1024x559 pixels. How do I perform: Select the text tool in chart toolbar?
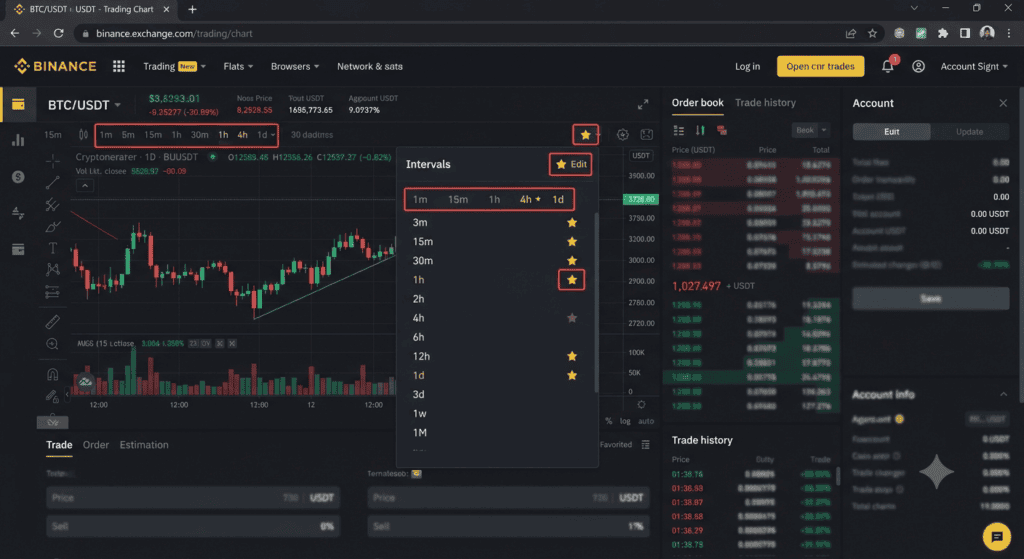coord(53,248)
